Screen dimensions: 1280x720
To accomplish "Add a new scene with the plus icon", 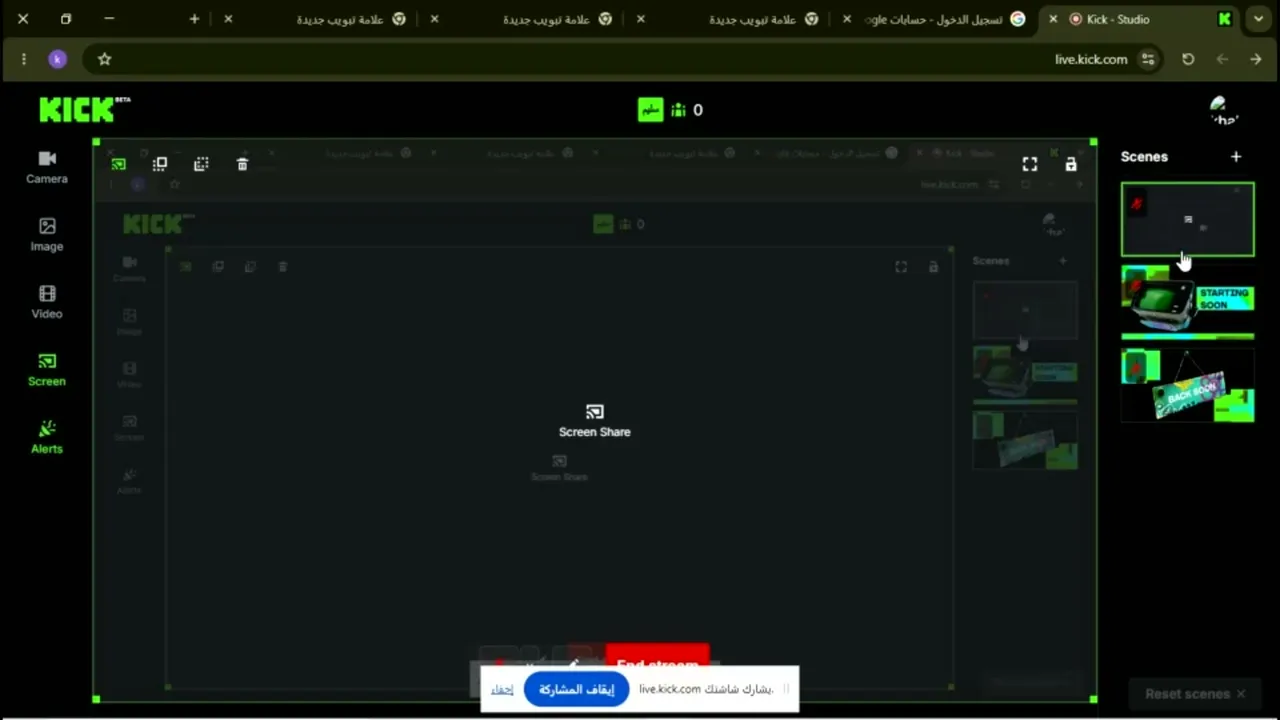I will [x=1236, y=157].
